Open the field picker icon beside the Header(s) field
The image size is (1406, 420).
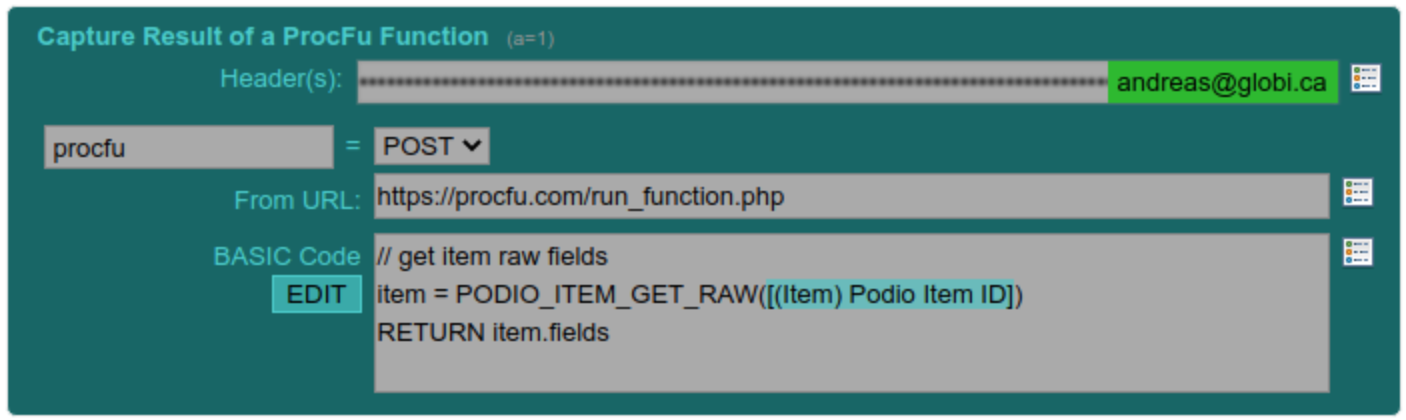(x=1365, y=79)
